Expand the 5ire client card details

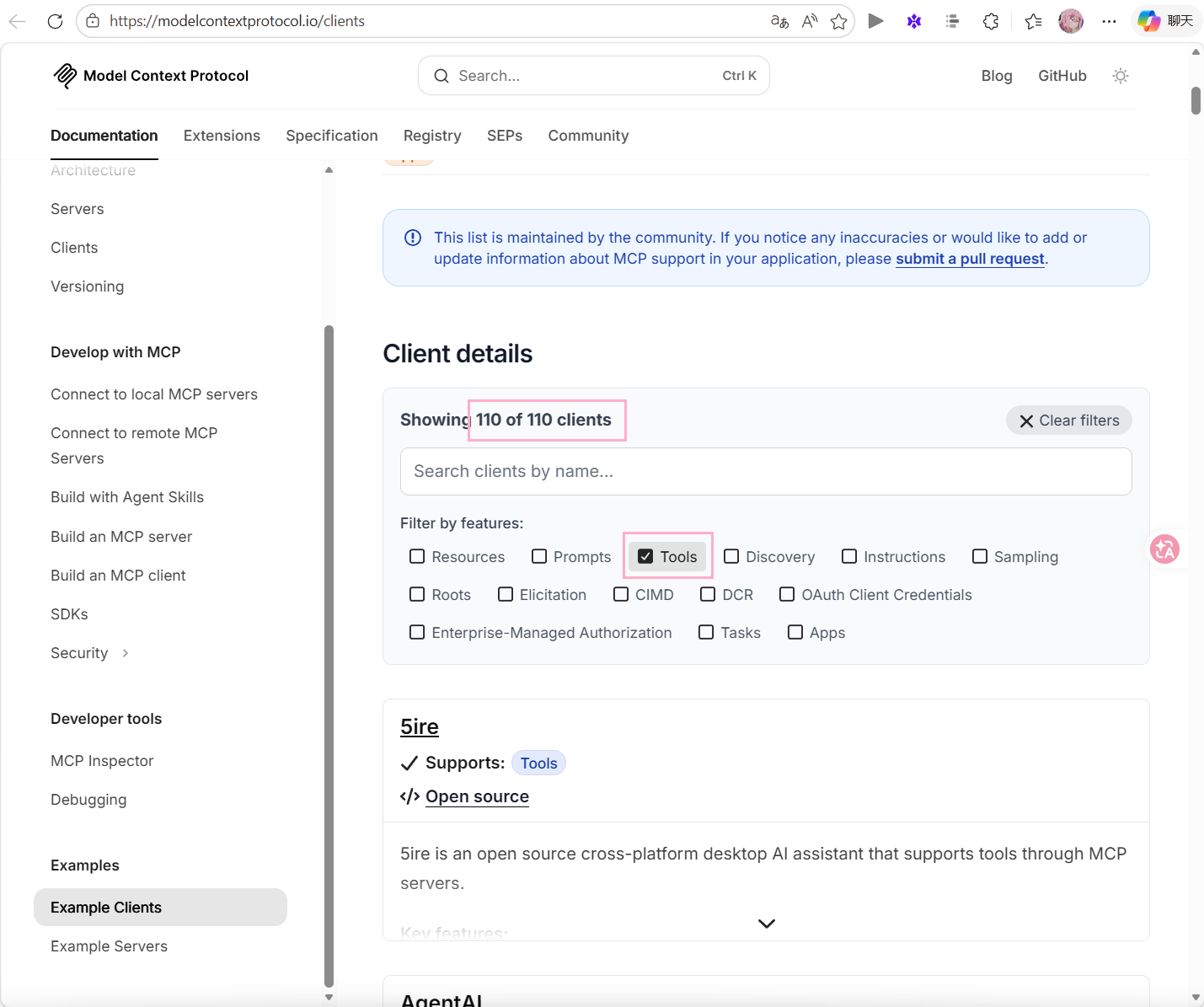[766, 924]
